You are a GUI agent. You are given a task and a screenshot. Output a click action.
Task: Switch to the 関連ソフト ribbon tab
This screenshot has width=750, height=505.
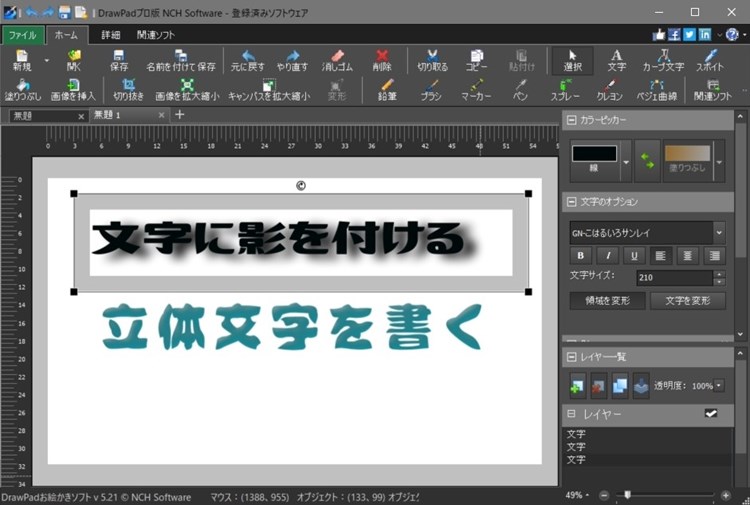click(156, 35)
